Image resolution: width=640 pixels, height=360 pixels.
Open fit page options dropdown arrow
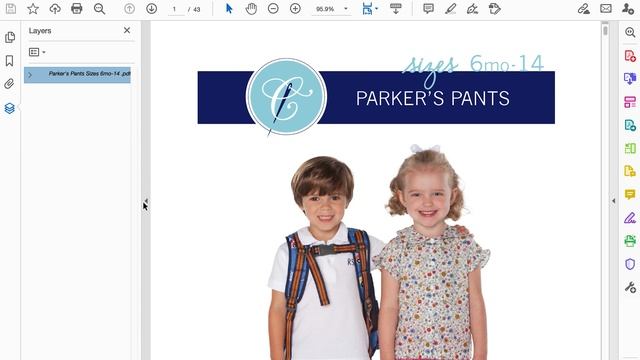coord(376,9)
